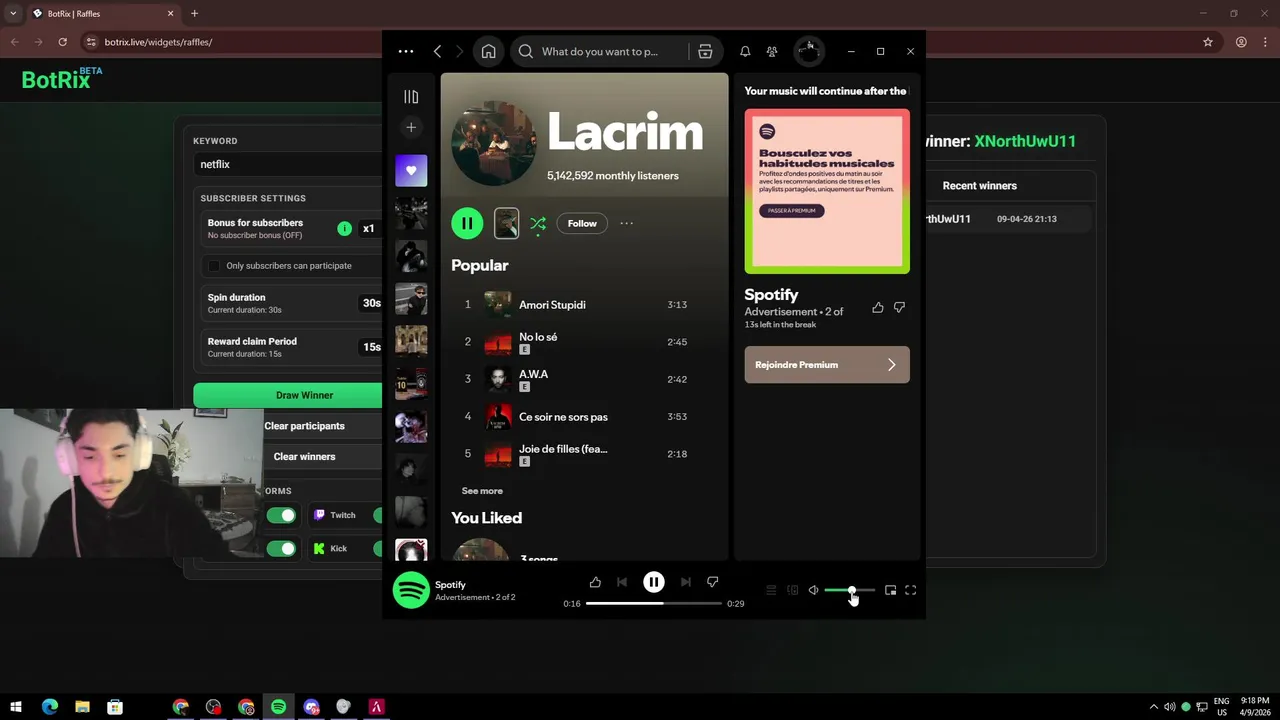Dislike the Spotify advertisement in right panel
The height and width of the screenshot is (720, 1280).
click(899, 308)
